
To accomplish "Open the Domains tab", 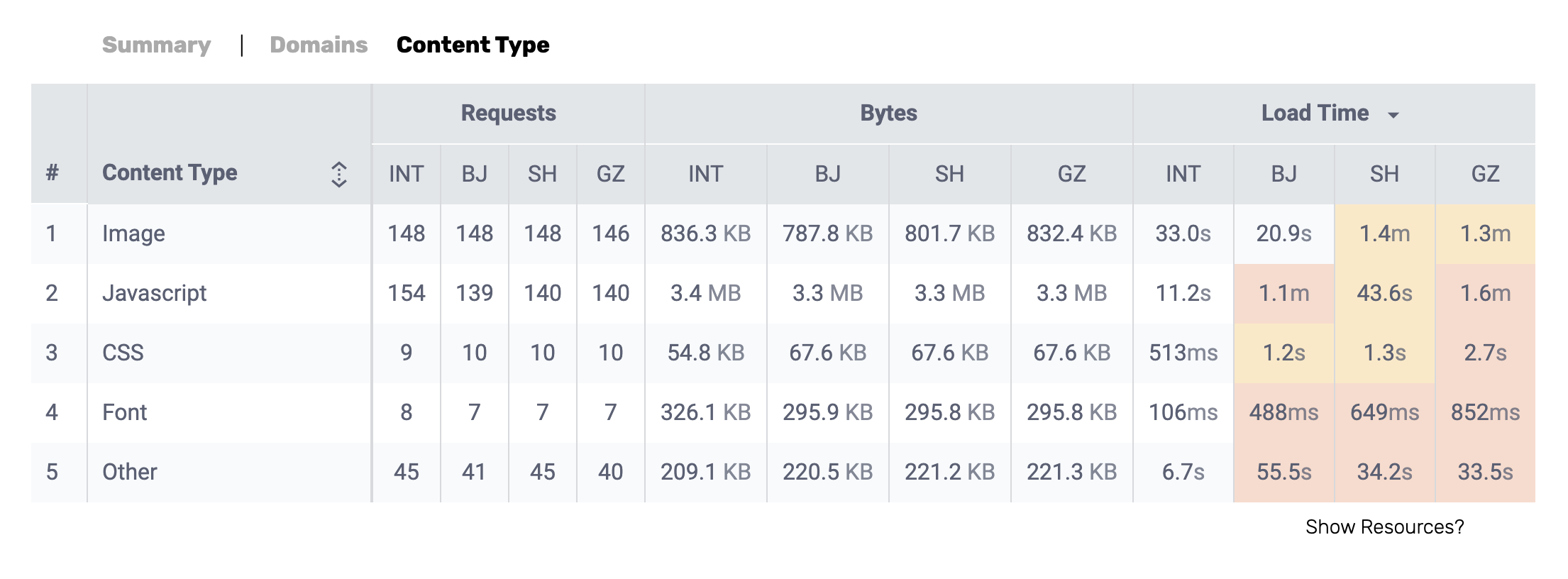I will click(319, 45).
